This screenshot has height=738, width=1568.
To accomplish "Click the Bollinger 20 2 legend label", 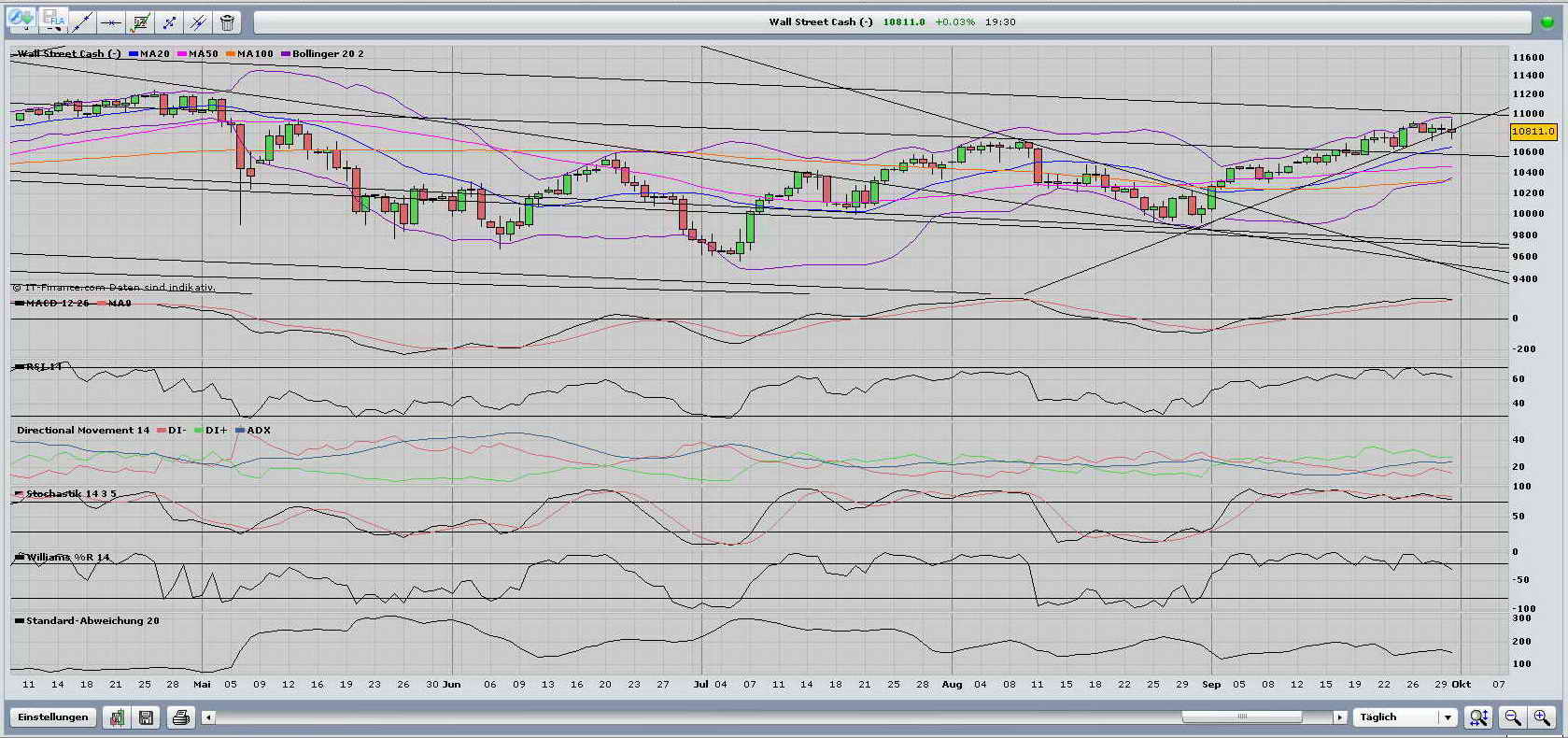I will pos(327,54).
